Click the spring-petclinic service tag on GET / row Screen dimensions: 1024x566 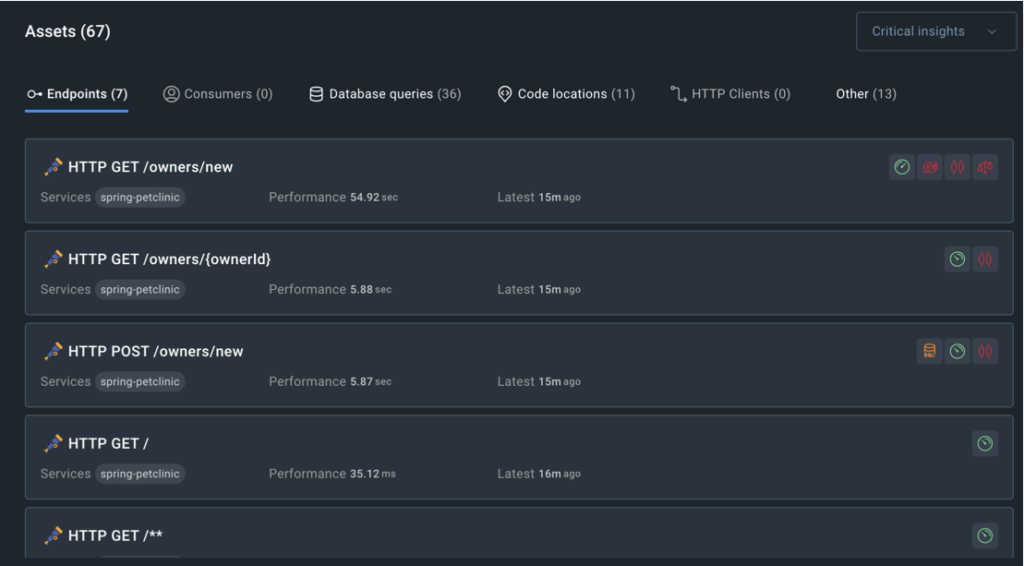pos(140,474)
